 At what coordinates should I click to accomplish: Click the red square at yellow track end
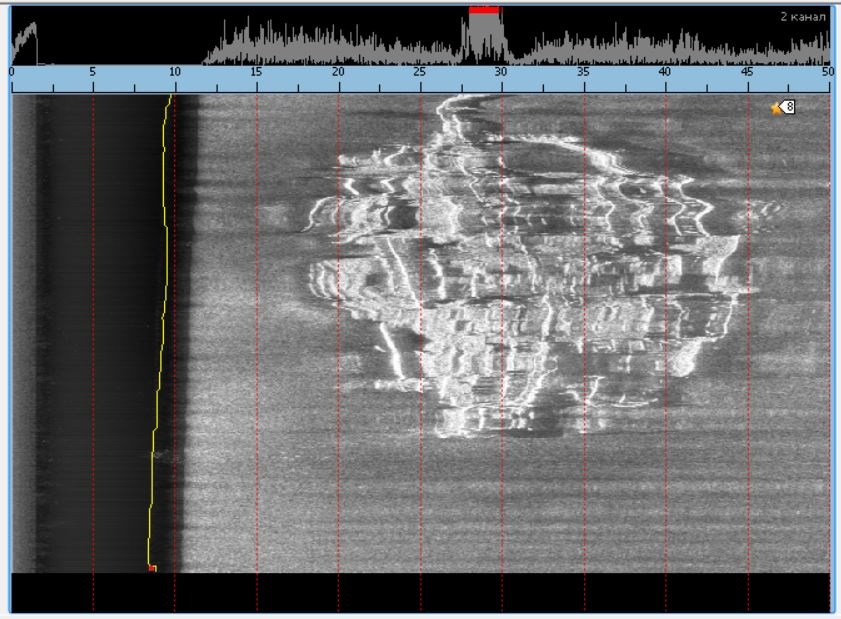(152, 568)
